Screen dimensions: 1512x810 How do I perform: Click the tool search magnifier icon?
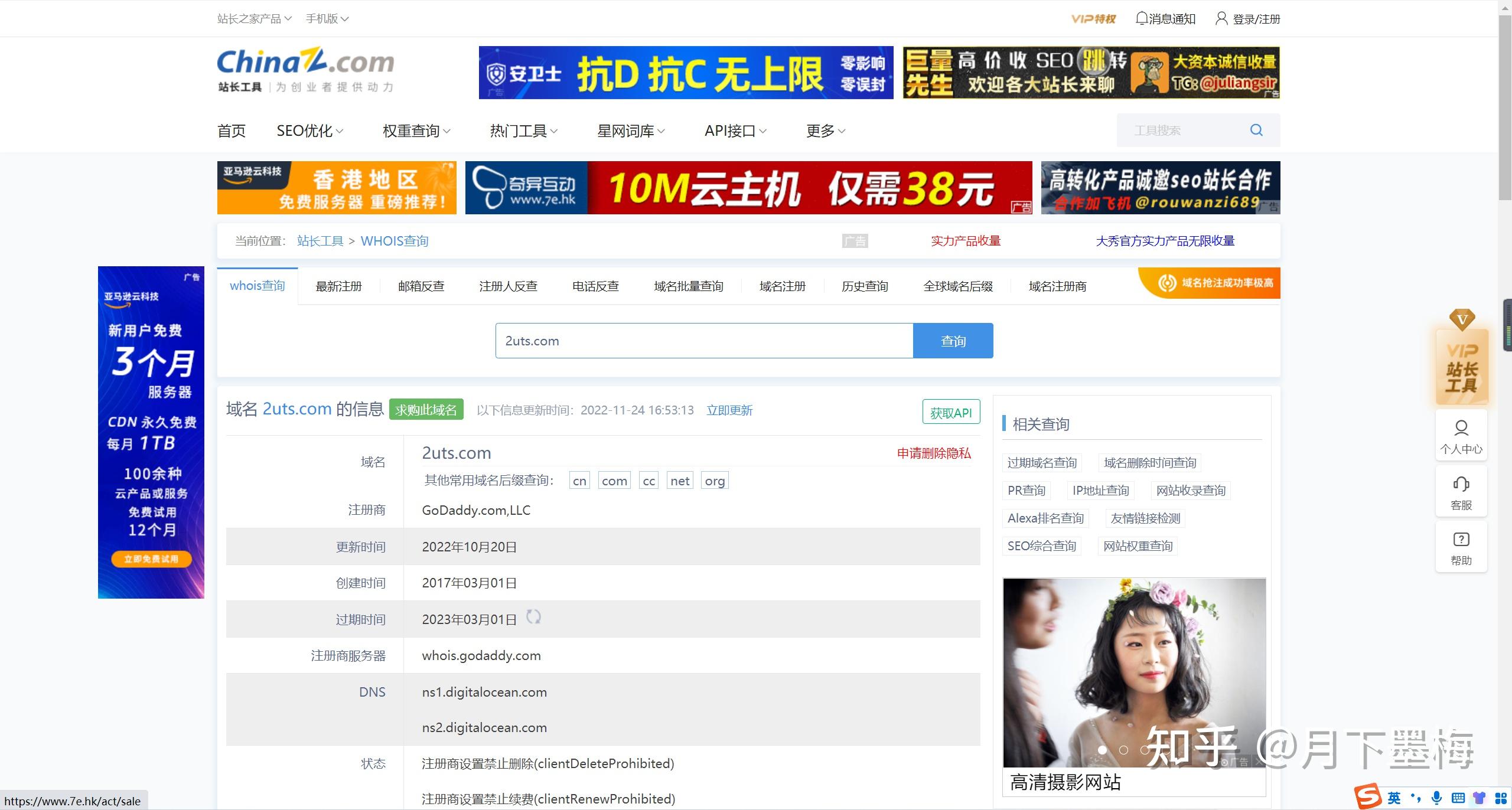pos(1256,130)
